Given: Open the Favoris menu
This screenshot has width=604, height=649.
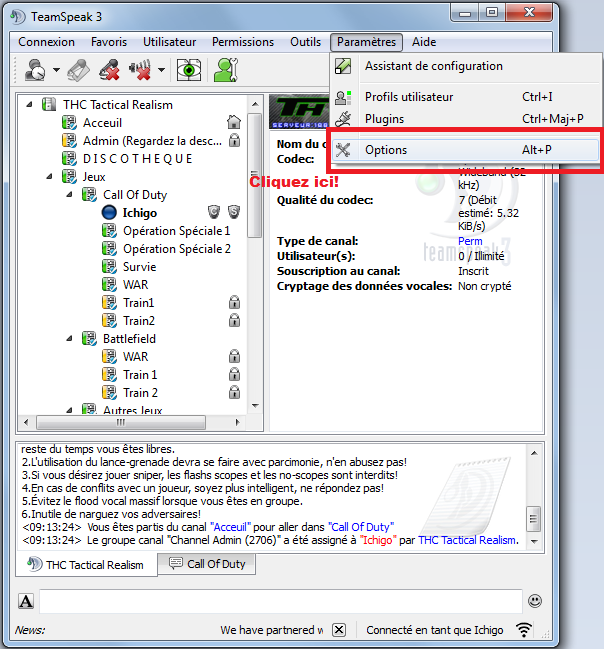Looking at the screenshot, I should 109,42.
